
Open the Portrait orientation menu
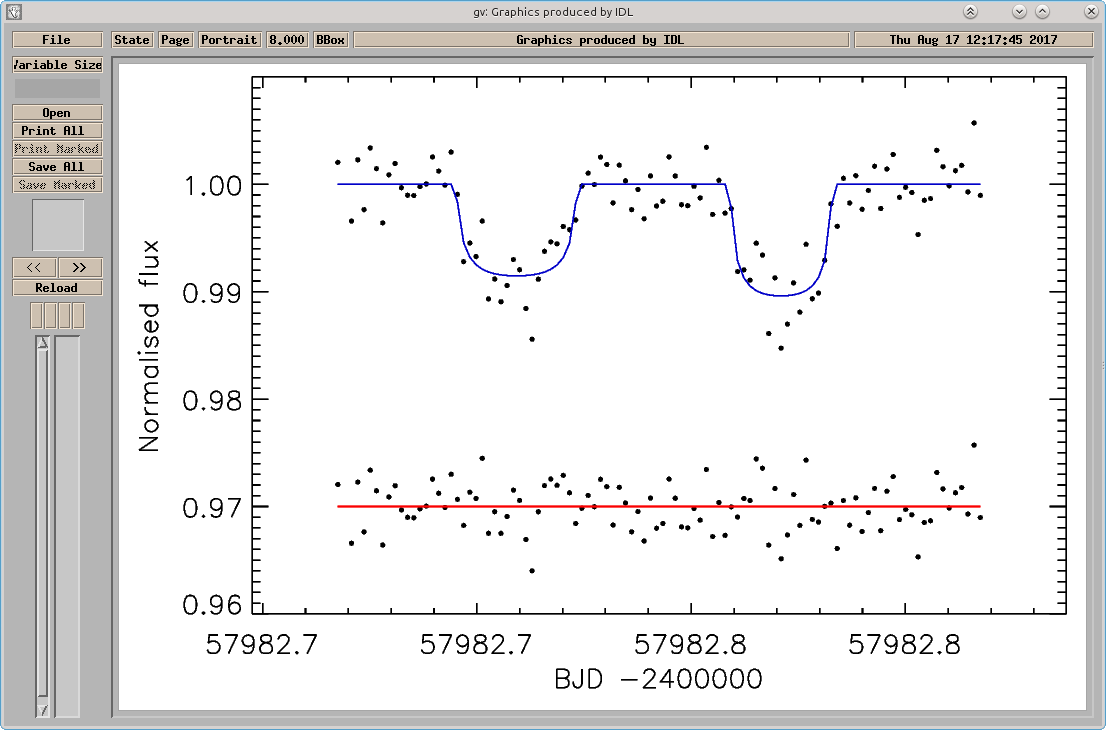click(x=229, y=39)
